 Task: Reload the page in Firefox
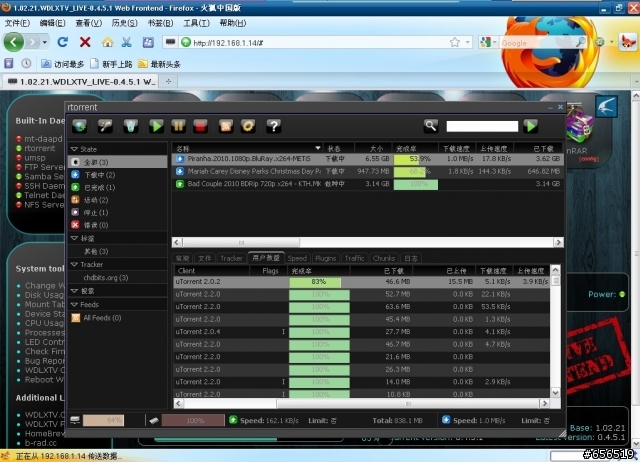pos(63,42)
